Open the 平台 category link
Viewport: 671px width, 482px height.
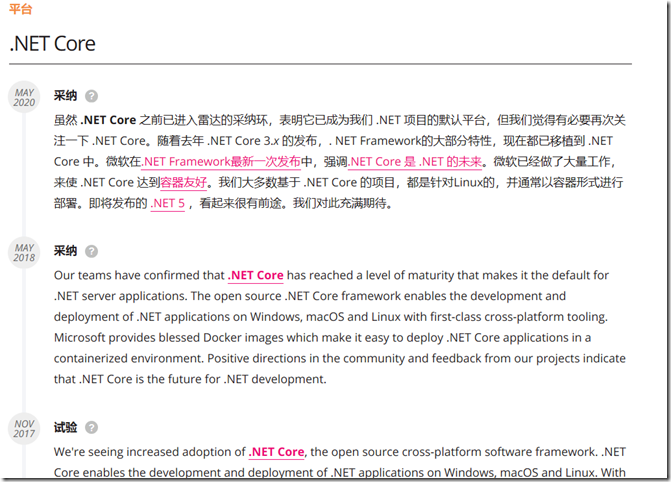pyautogui.click(x=20, y=9)
